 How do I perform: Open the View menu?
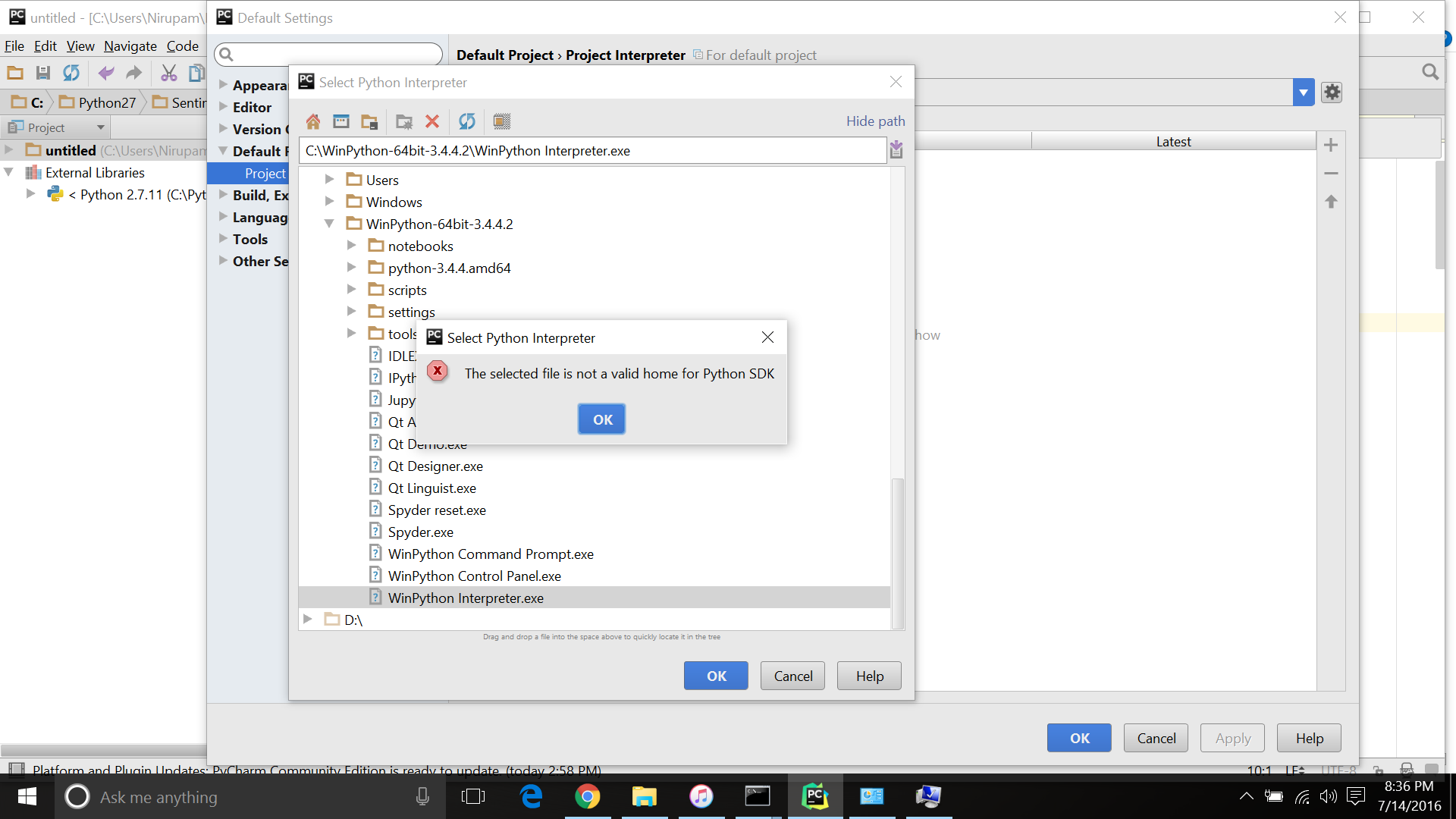pos(80,45)
